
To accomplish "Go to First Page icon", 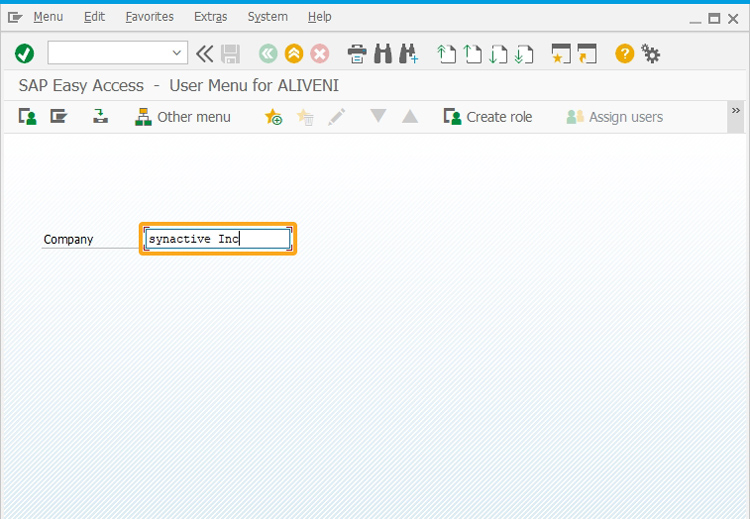I will coord(447,54).
